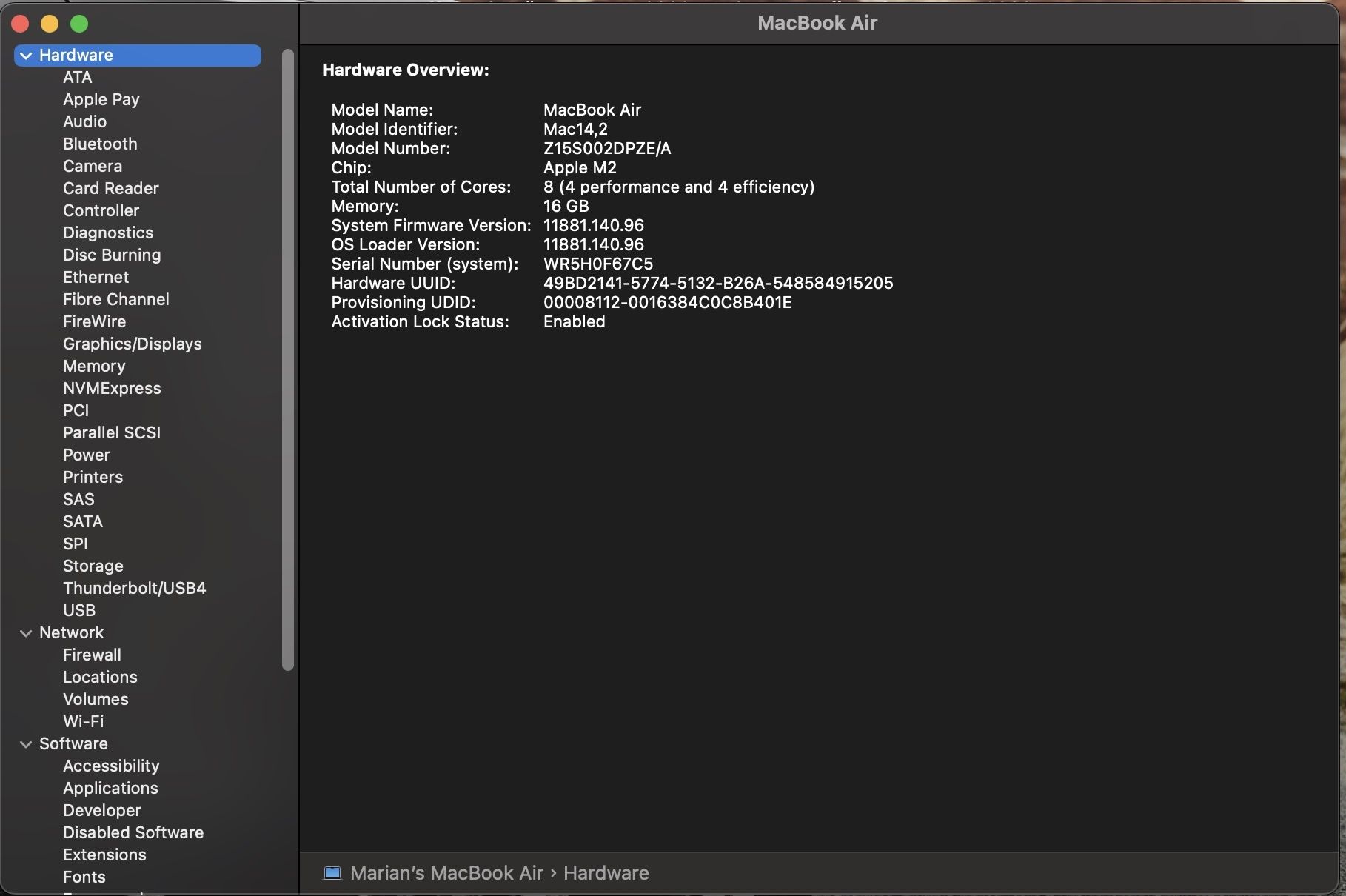1346x896 pixels.
Task: Open Developer under Software
Action: coord(101,810)
